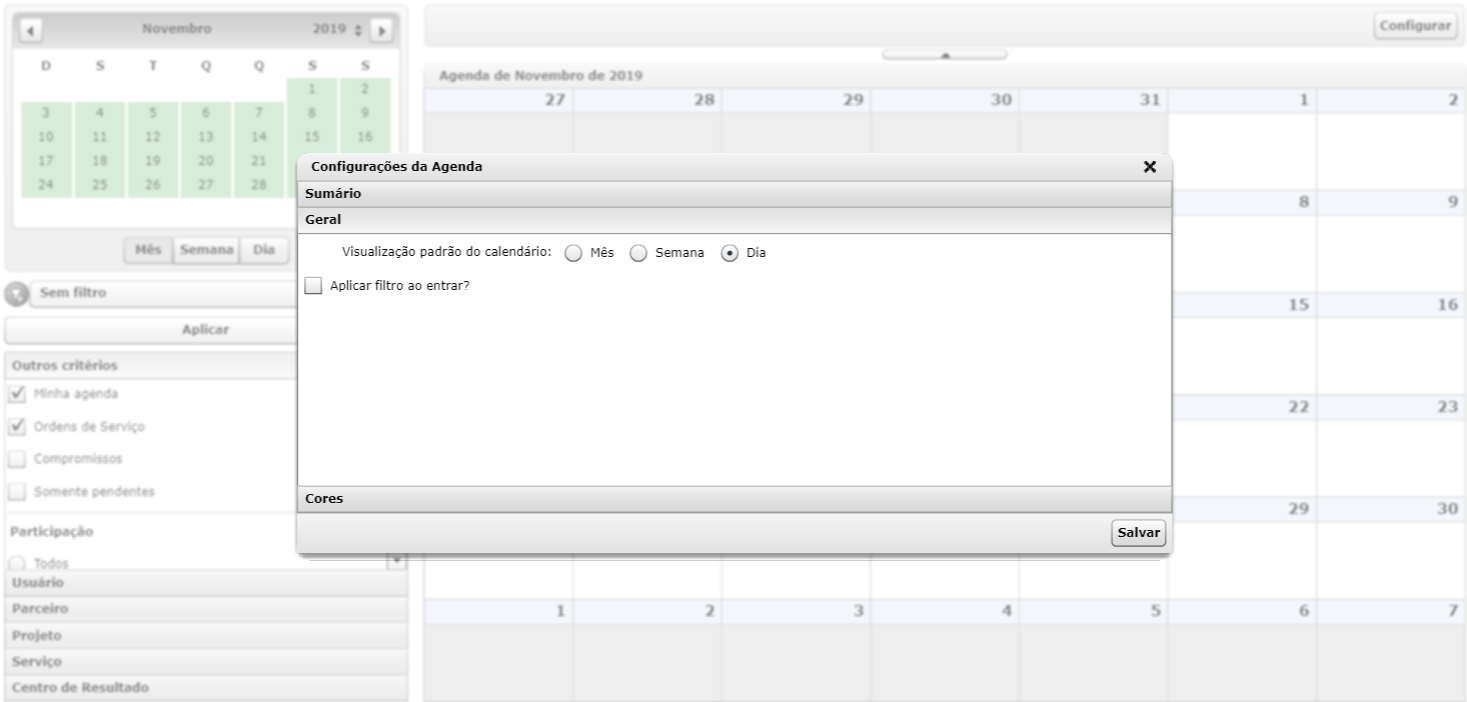The height and width of the screenshot is (702, 1467).
Task: Expand Centro de Resultado section
Action: coord(207,688)
